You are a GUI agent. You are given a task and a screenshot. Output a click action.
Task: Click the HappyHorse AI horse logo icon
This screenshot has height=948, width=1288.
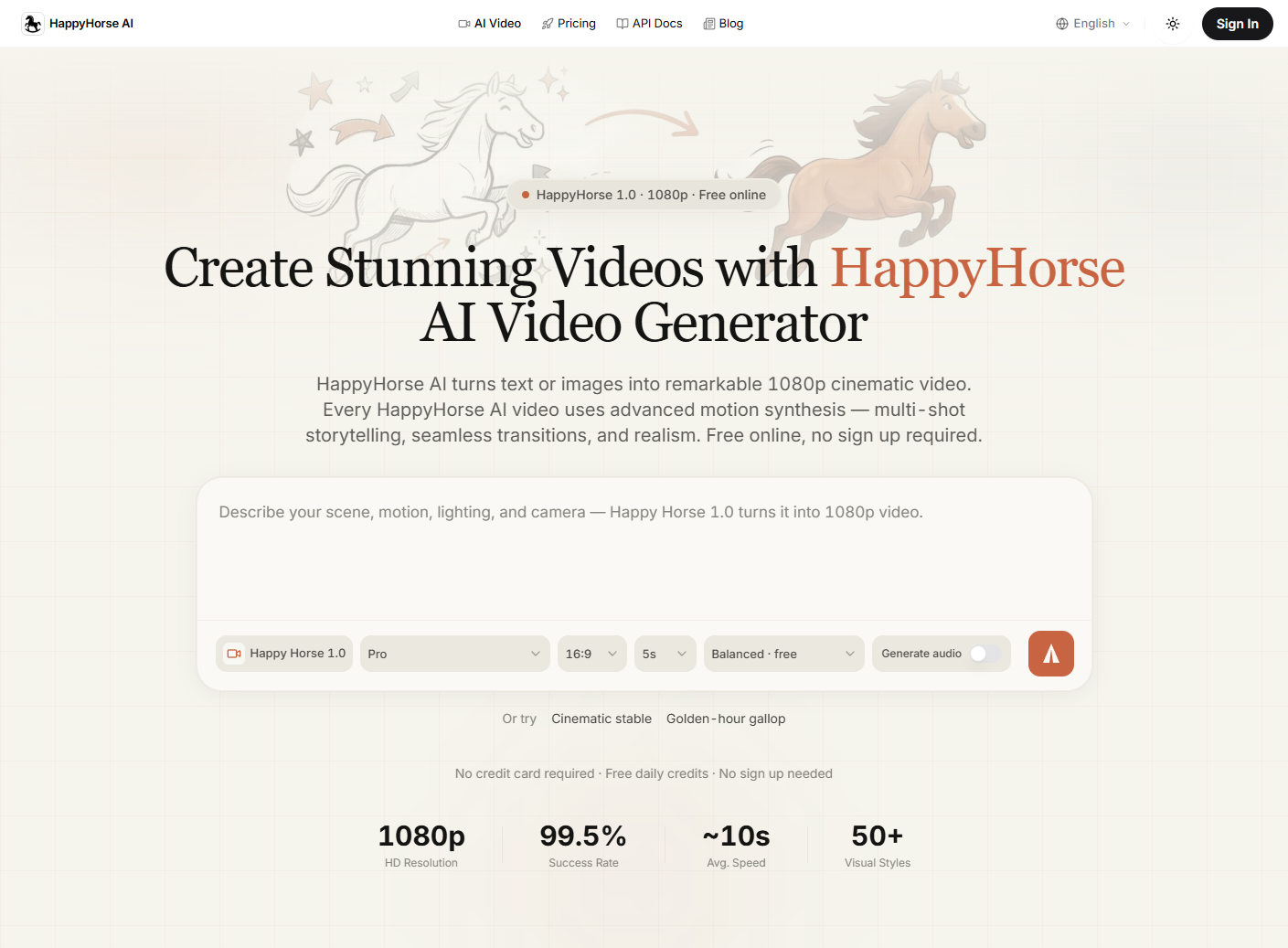click(33, 23)
